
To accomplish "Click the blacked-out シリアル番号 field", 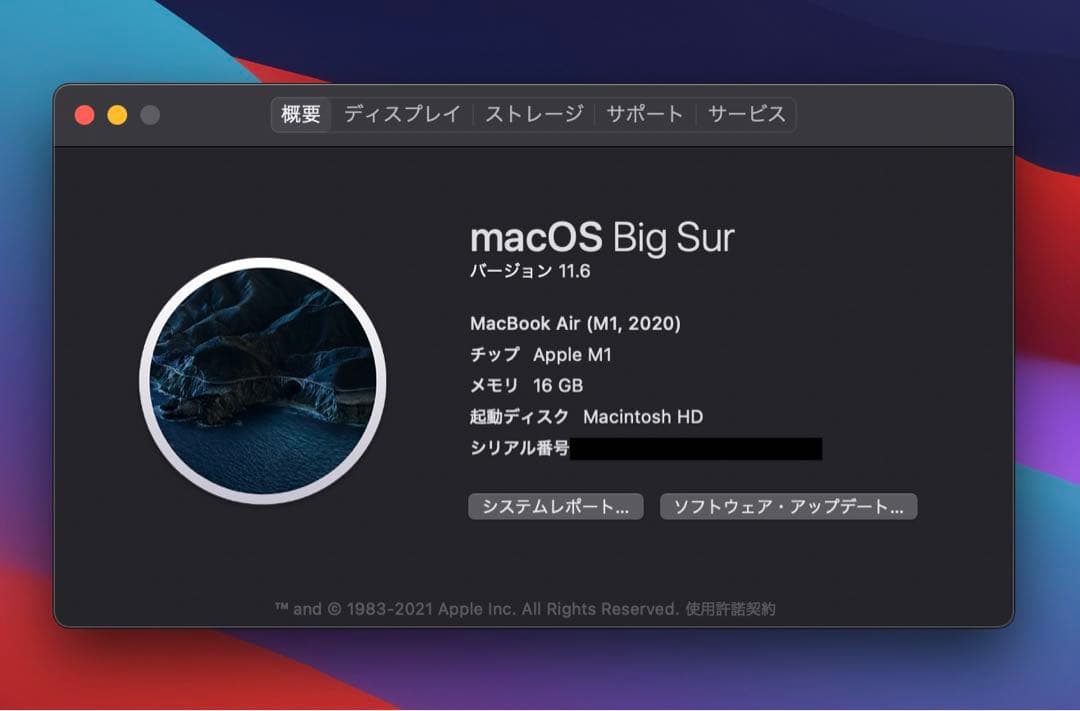I will point(695,449).
